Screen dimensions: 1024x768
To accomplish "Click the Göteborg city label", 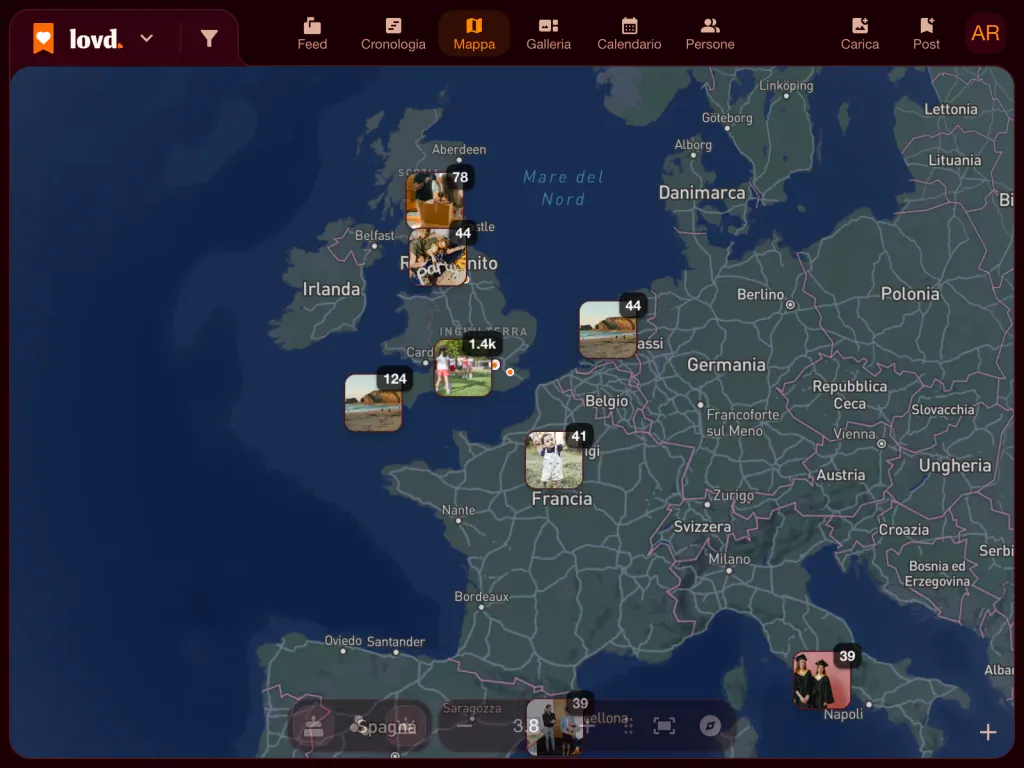I will coord(727,118).
